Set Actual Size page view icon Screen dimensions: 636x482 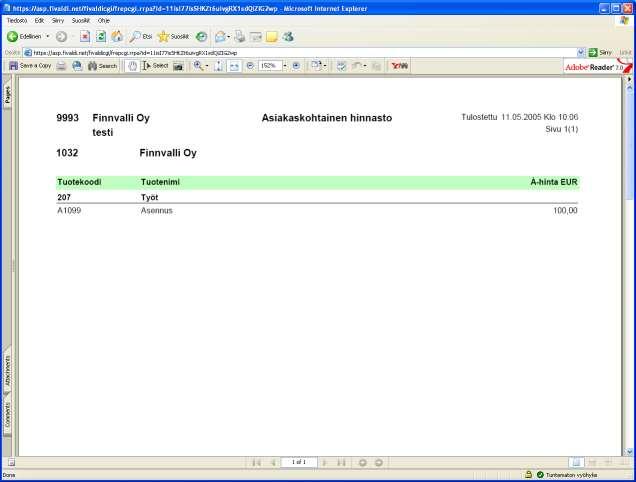pyautogui.click(x=219, y=66)
